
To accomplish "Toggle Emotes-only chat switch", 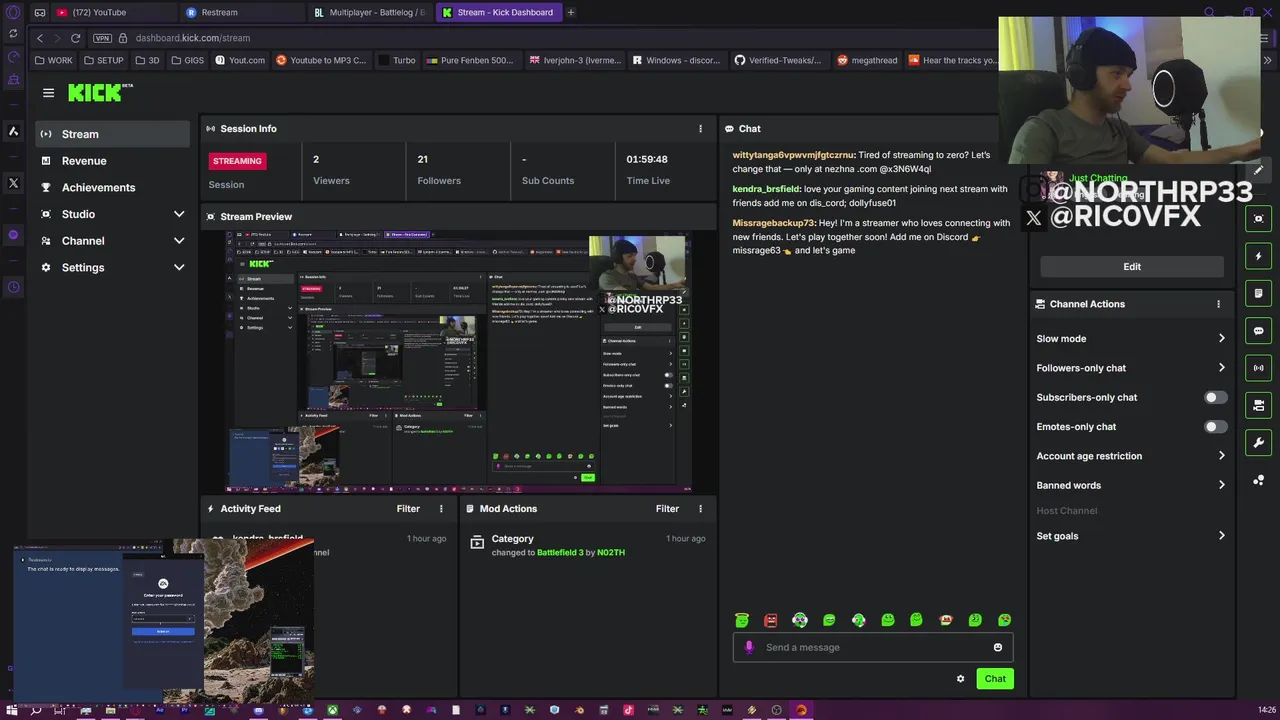I will (x=1215, y=427).
